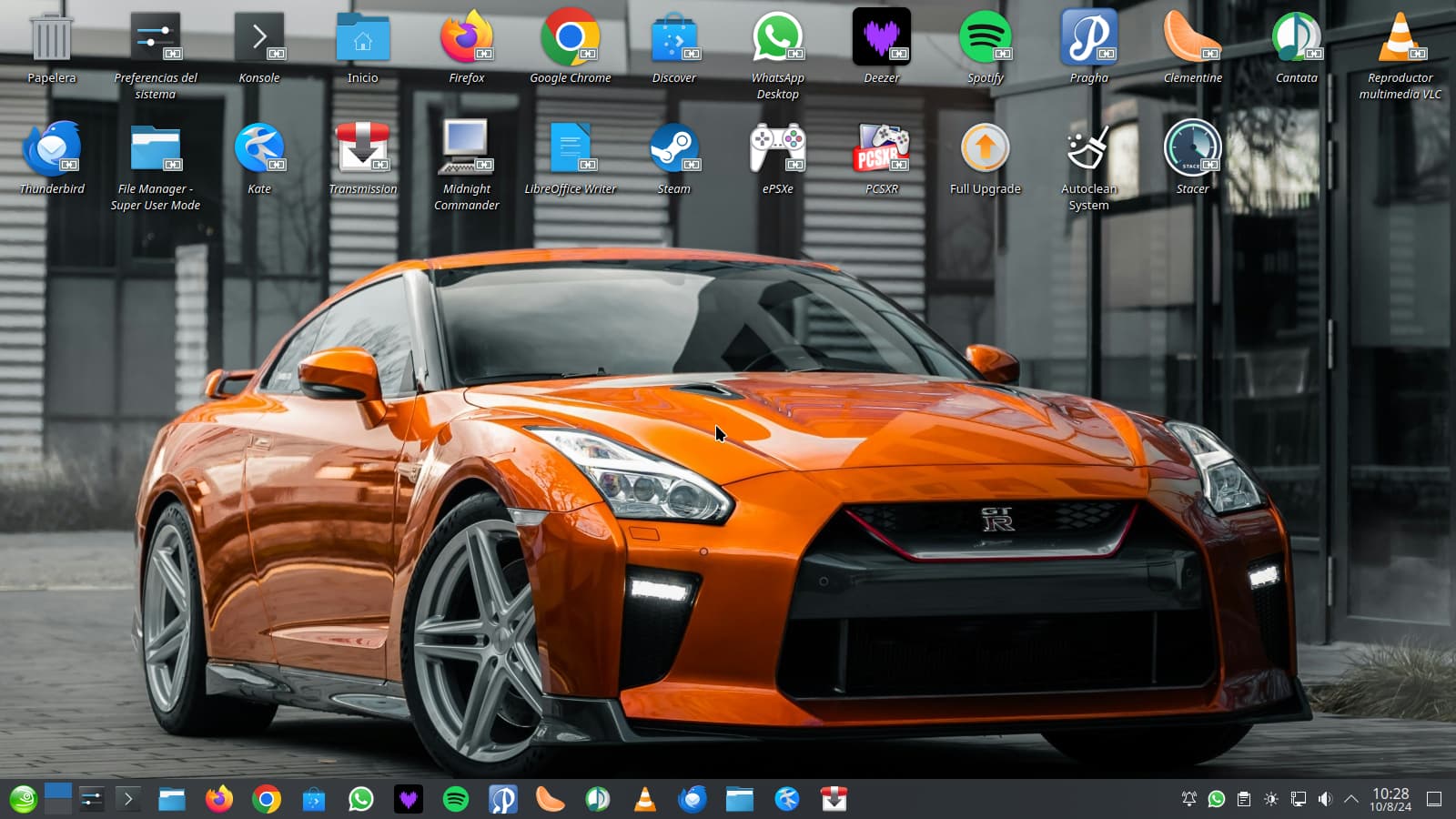Screen dimensions: 1456x819
Task: Open Deezer from the desktop shortcut
Action: click(881, 38)
